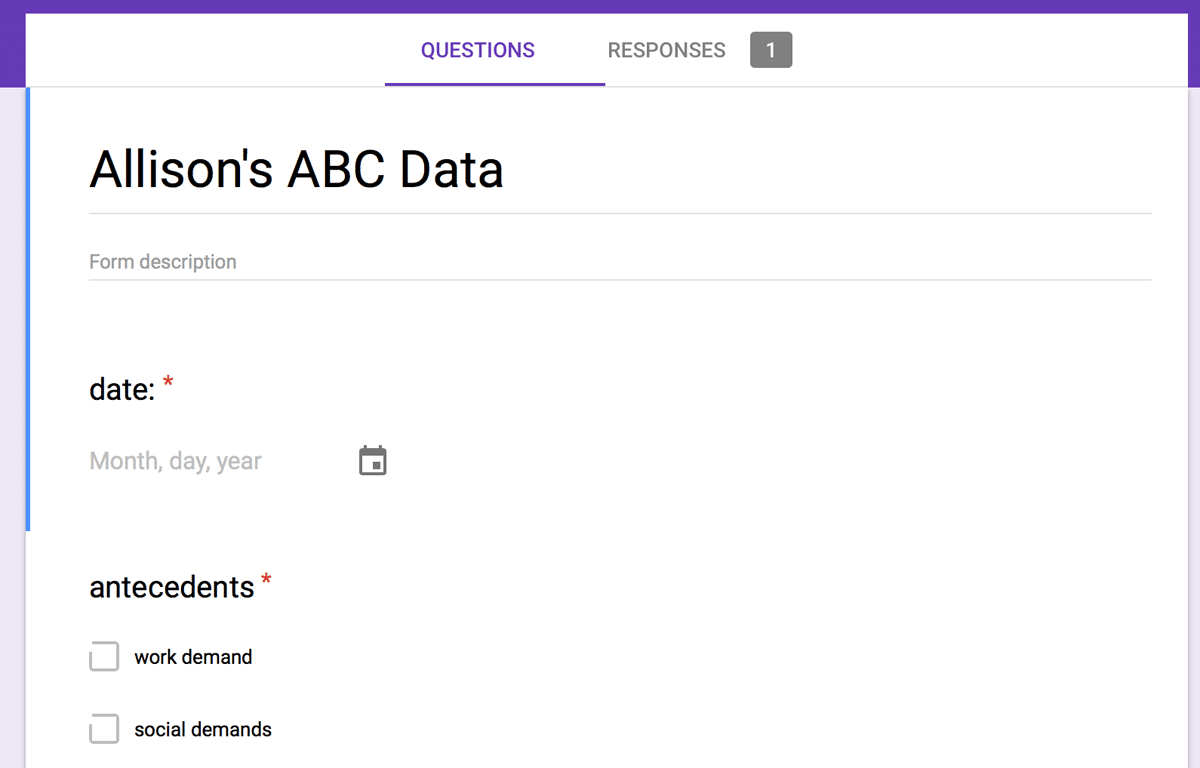The width and height of the screenshot is (1200, 768).
Task: Click the calendar icon beside the date field
Action: 372,460
